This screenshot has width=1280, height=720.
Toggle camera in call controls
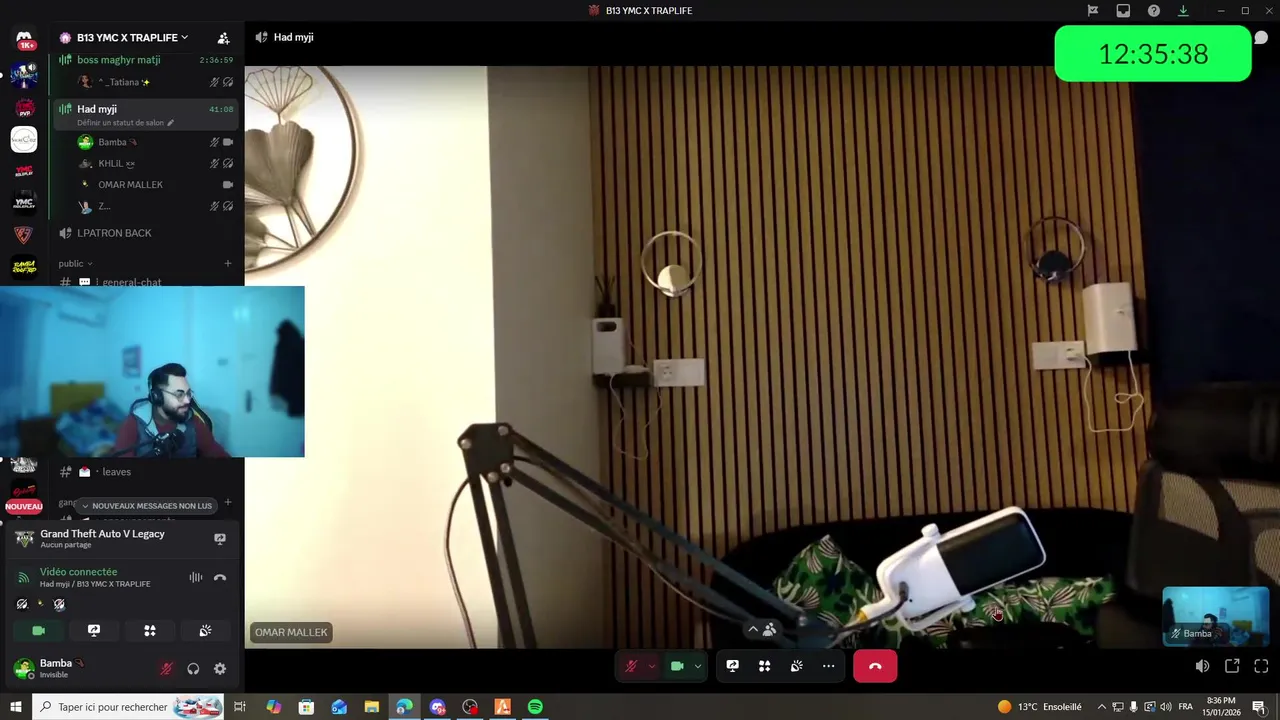pos(677,666)
